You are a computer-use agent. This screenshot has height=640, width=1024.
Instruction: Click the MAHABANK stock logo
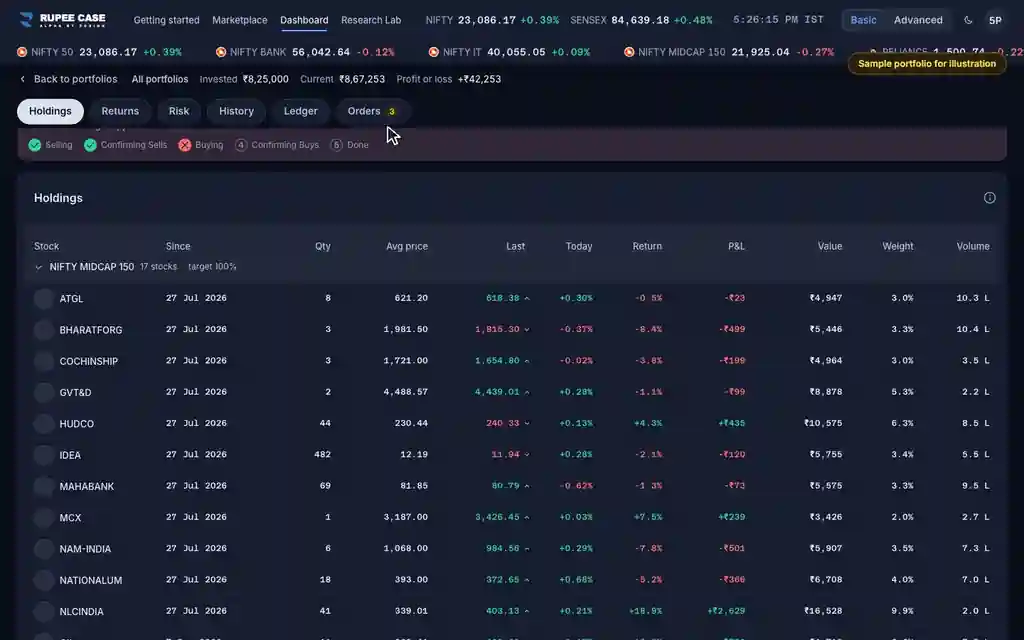(44, 487)
